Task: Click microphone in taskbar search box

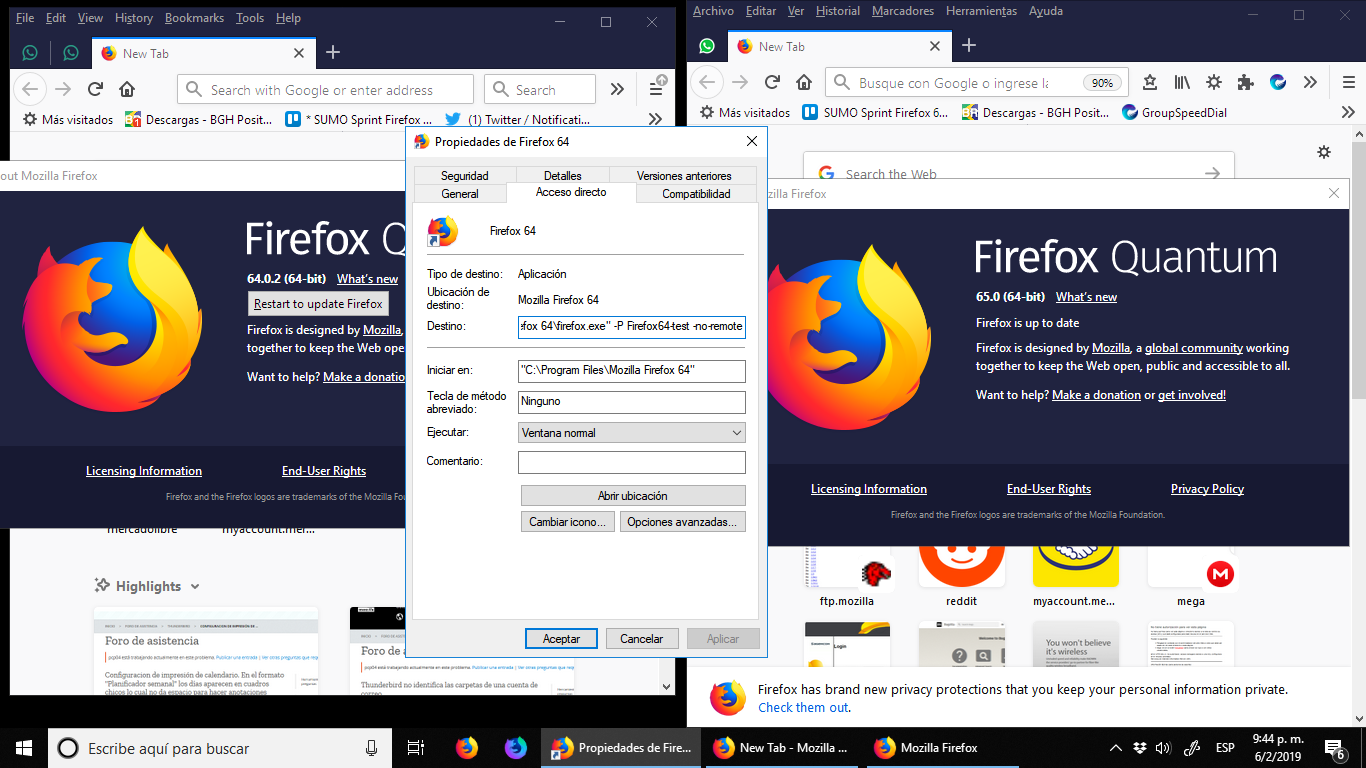Action: 372,747
